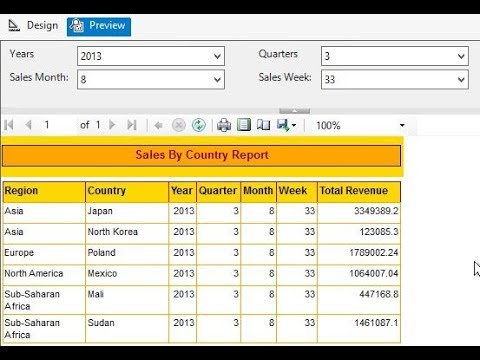
Task: Click the Month column header
Action: click(x=258, y=192)
